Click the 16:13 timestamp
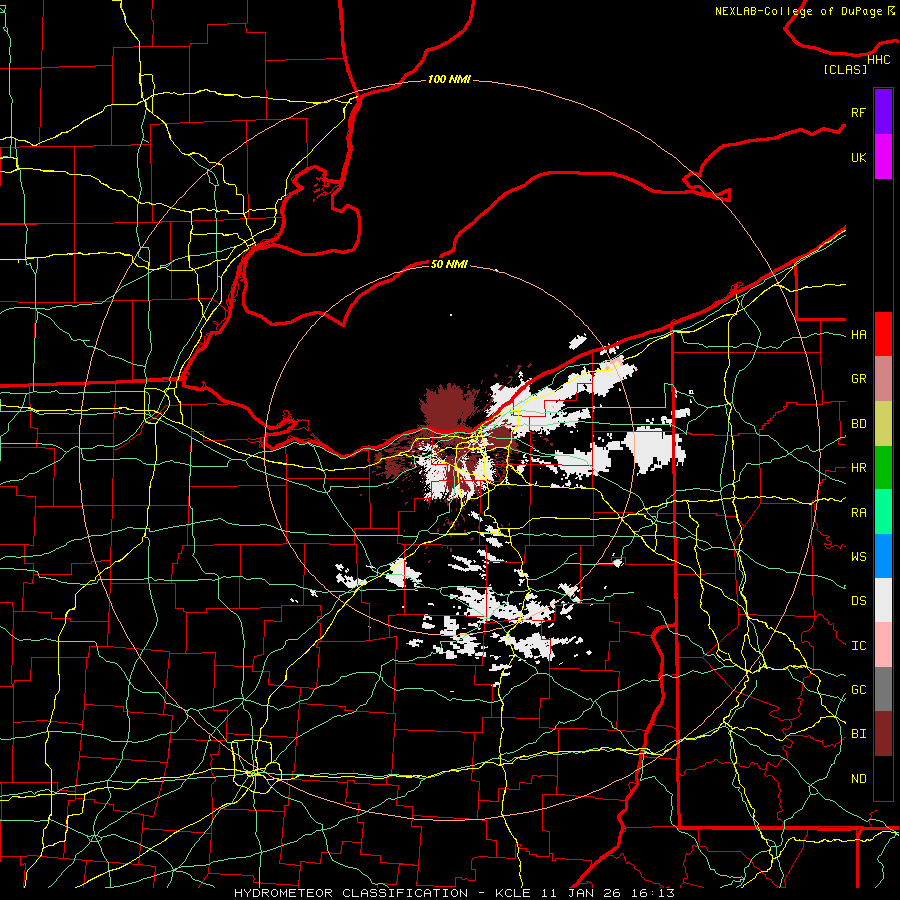 (x=651, y=893)
